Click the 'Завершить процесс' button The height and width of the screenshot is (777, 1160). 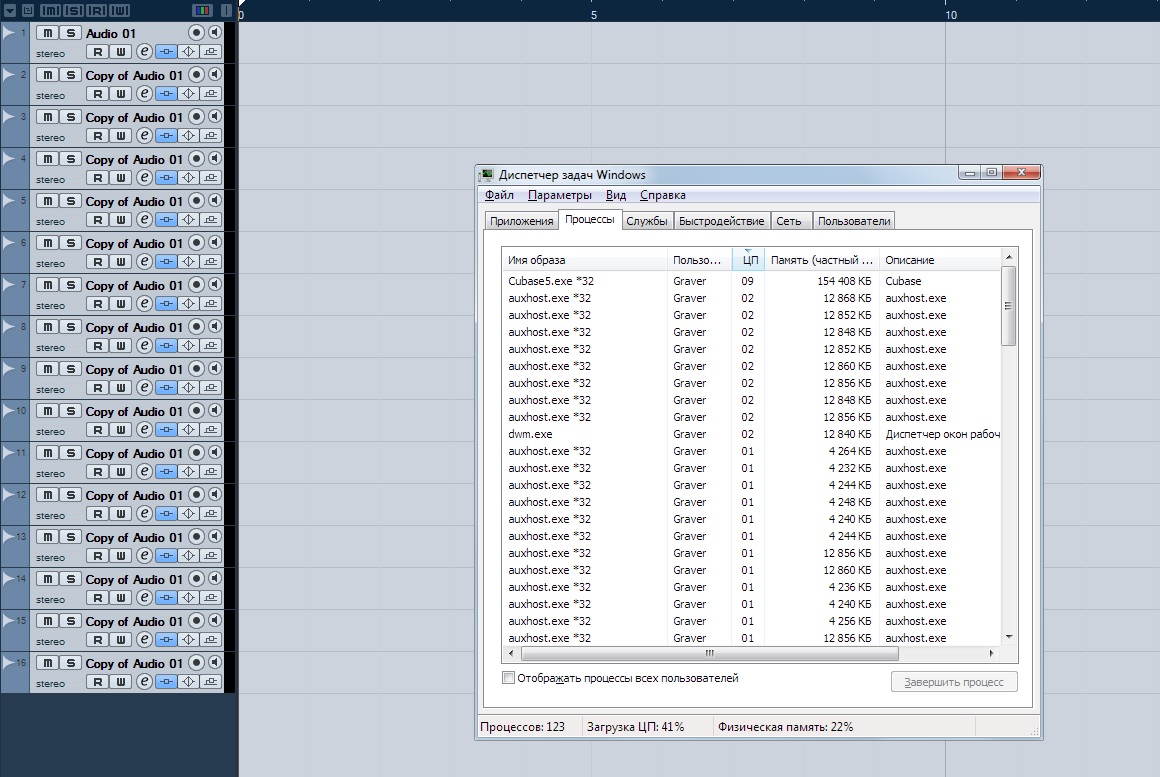(954, 682)
